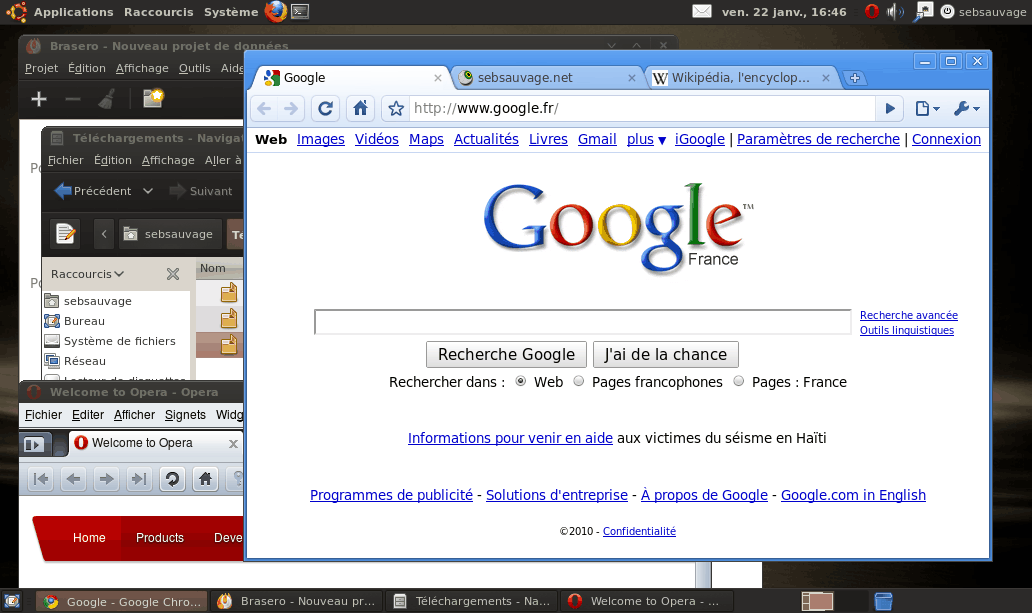Bookmark page with the star icon
The image size is (1032, 613).
[396, 109]
